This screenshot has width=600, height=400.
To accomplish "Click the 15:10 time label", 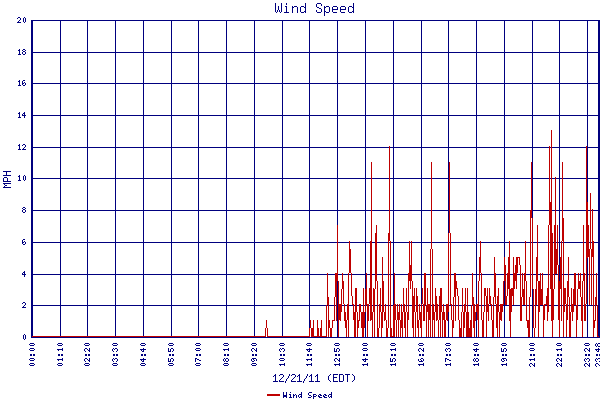I will pyautogui.click(x=393, y=354).
